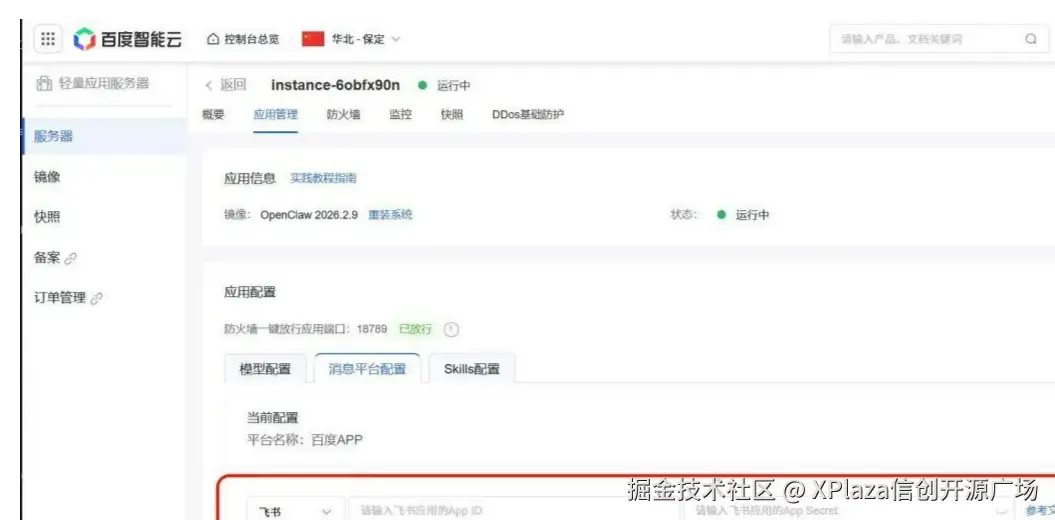
Task: Switch to the 应用管理 tab
Action: [x=275, y=114]
